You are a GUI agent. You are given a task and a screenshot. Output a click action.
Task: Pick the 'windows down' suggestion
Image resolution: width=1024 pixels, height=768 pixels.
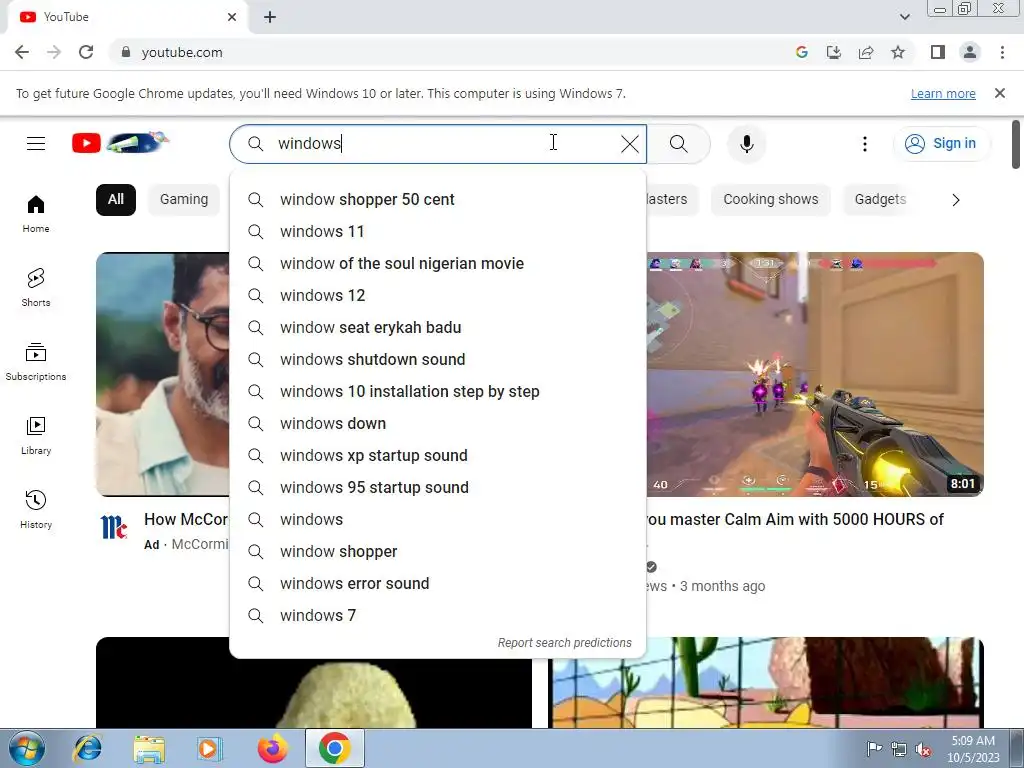(x=438, y=423)
